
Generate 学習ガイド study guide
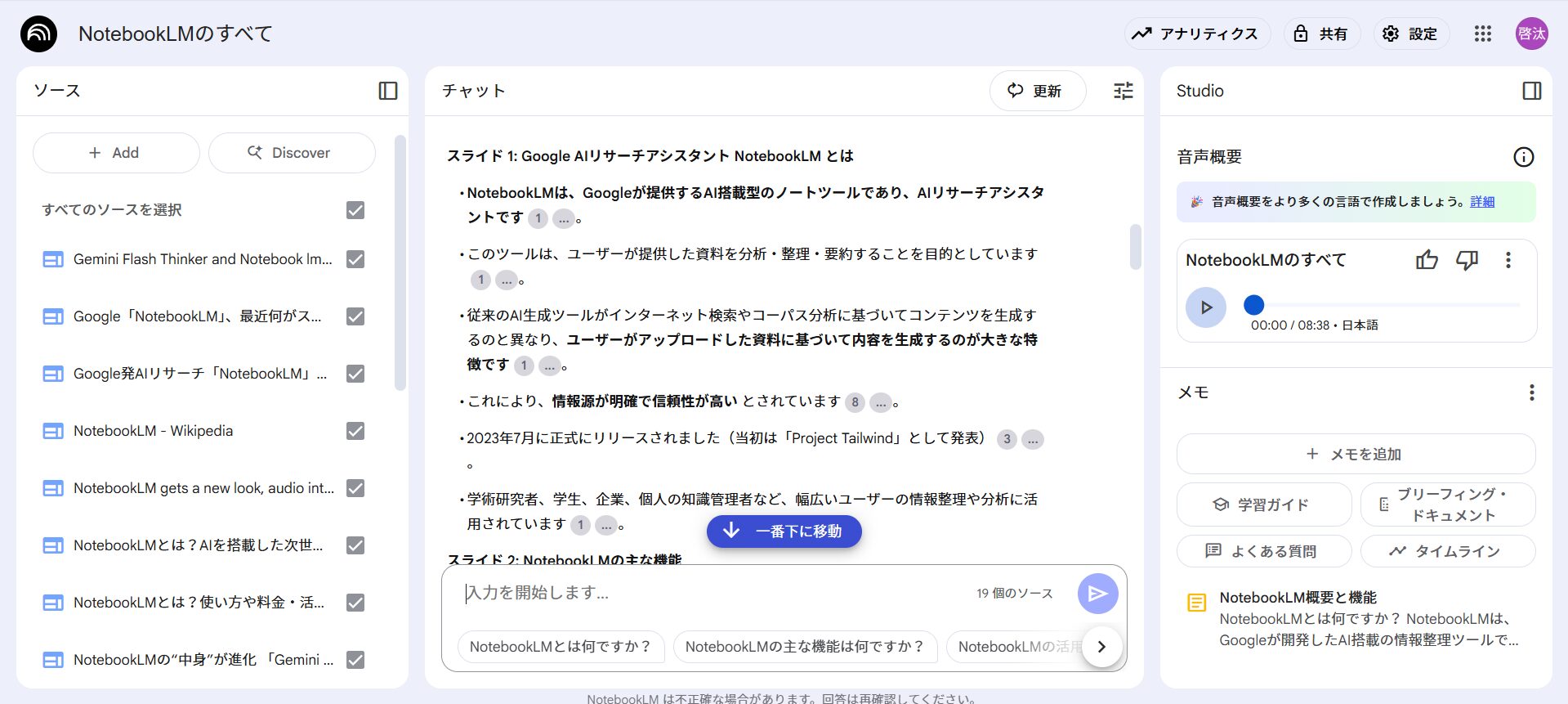1264,504
